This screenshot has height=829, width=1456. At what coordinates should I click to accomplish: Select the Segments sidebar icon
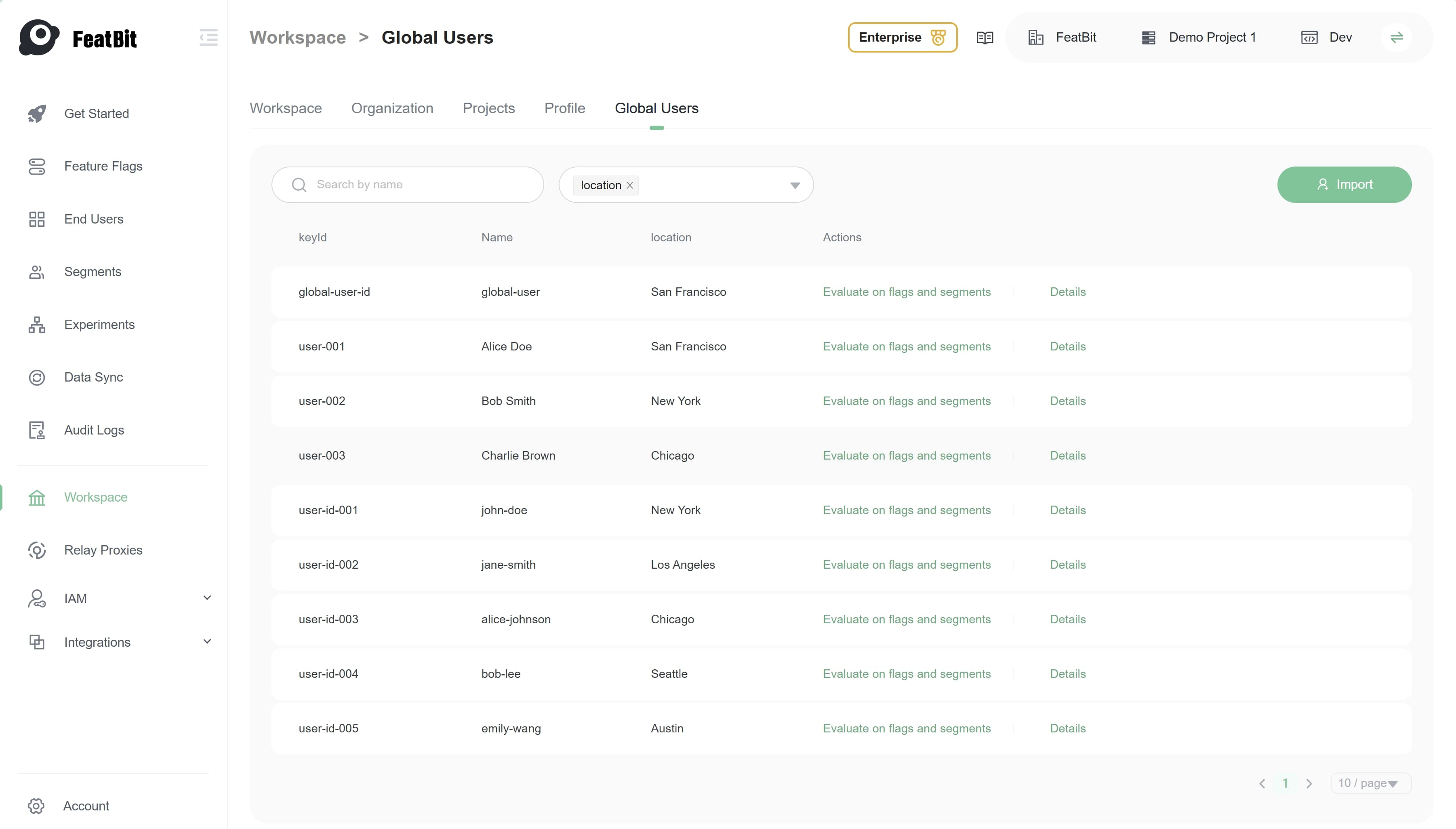click(37, 272)
